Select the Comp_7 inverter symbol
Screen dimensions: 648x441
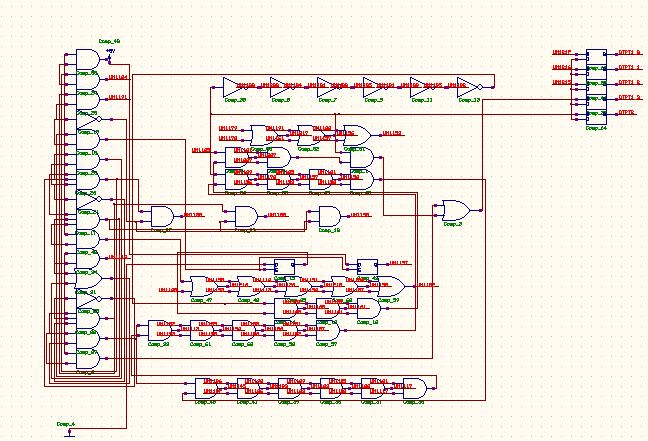(327, 87)
